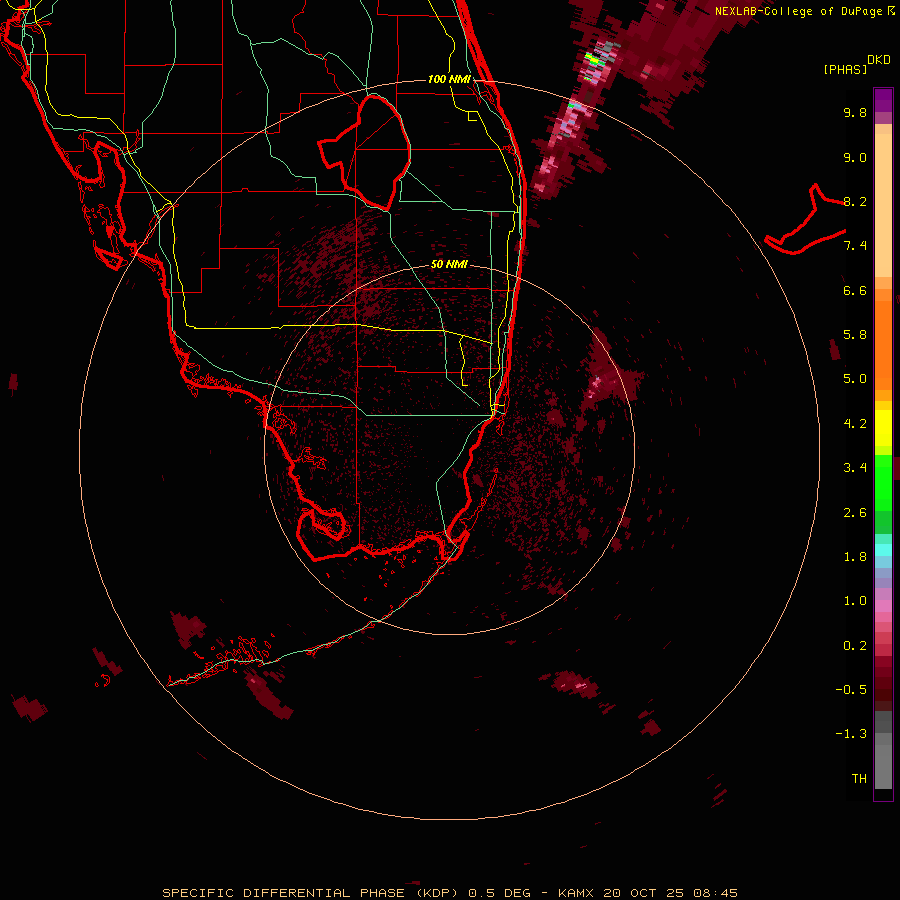Click the 5.8 value on the color scale
Viewport: 900px width, 900px height.
(x=855, y=335)
